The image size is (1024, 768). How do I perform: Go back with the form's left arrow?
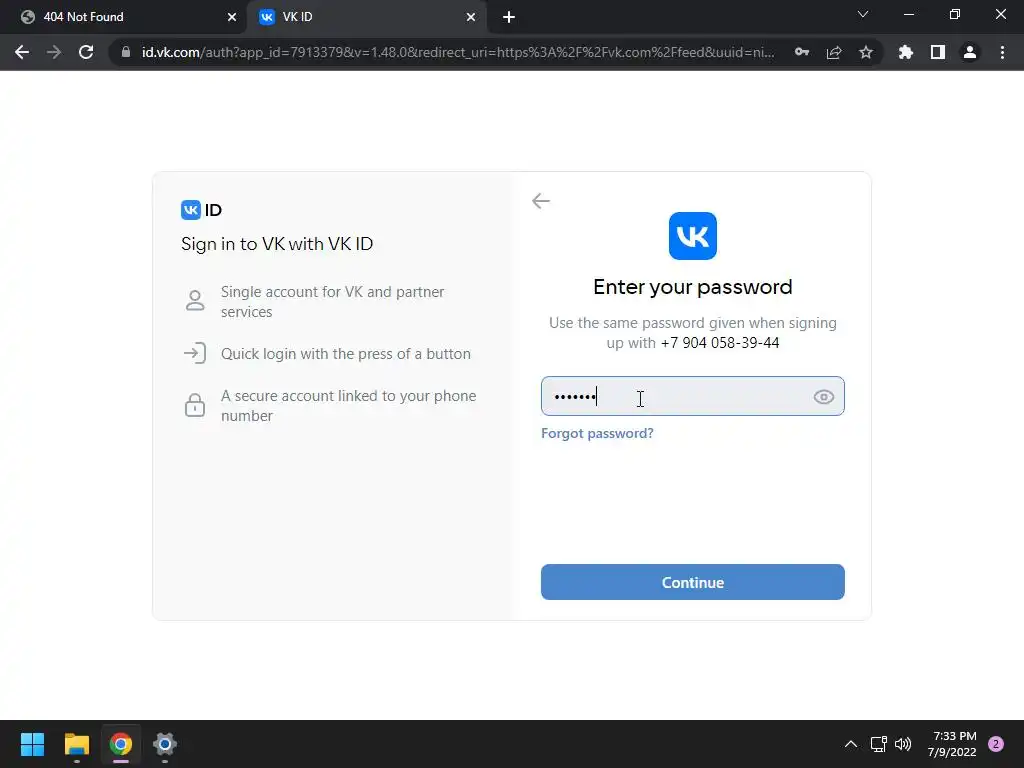541,200
